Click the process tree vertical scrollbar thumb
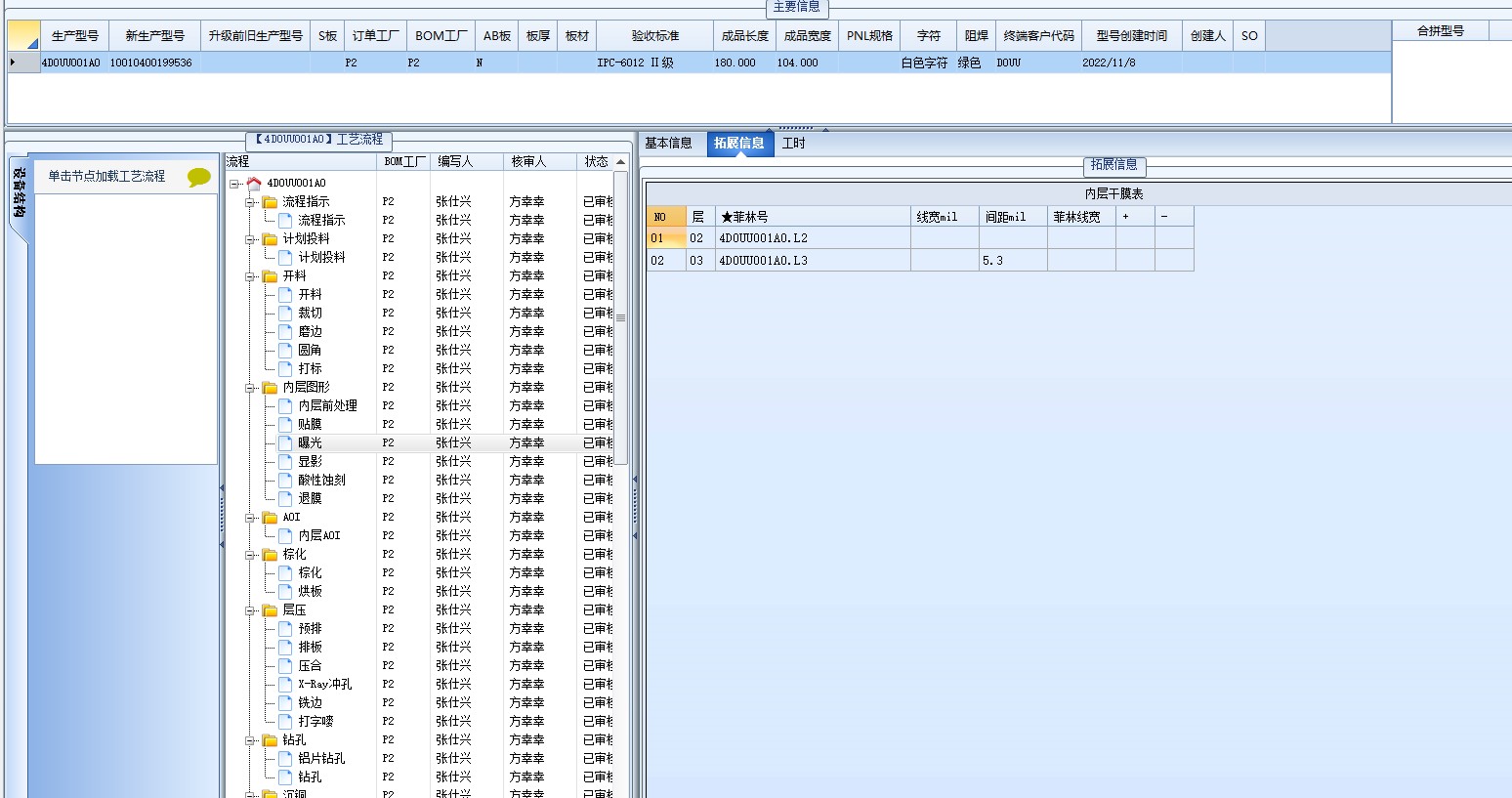 620,317
